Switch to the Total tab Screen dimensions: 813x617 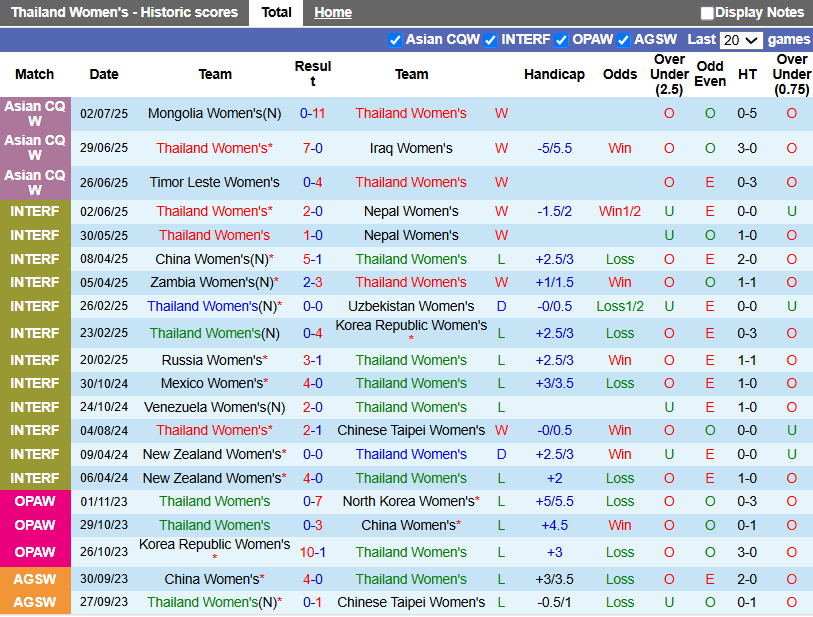(276, 12)
